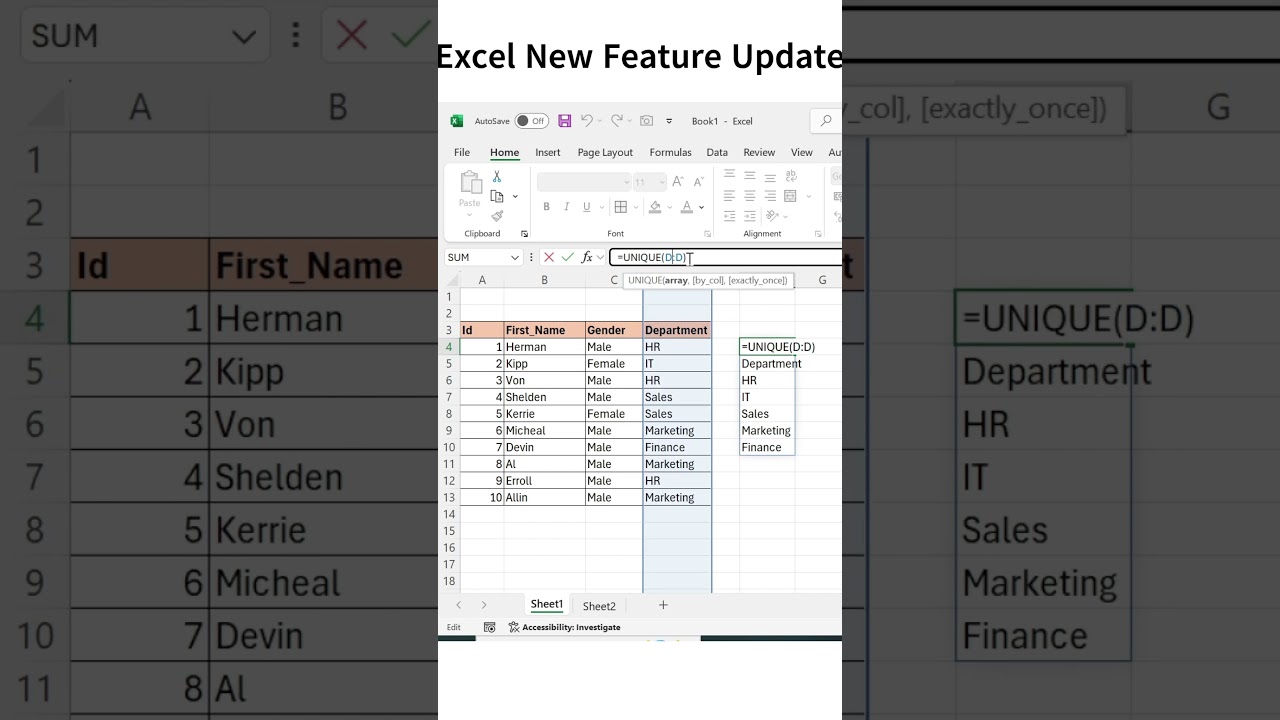This screenshot has width=1280, height=720.
Task: Open Font settings dialog launcher
Action: pos(706,234)
